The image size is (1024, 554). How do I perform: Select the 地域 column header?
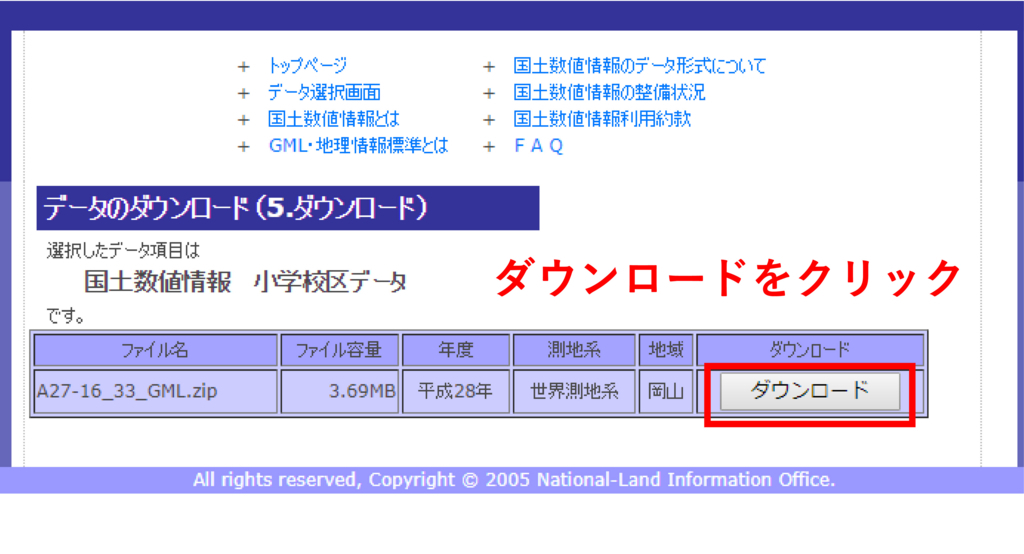click(x=665, y=350)
